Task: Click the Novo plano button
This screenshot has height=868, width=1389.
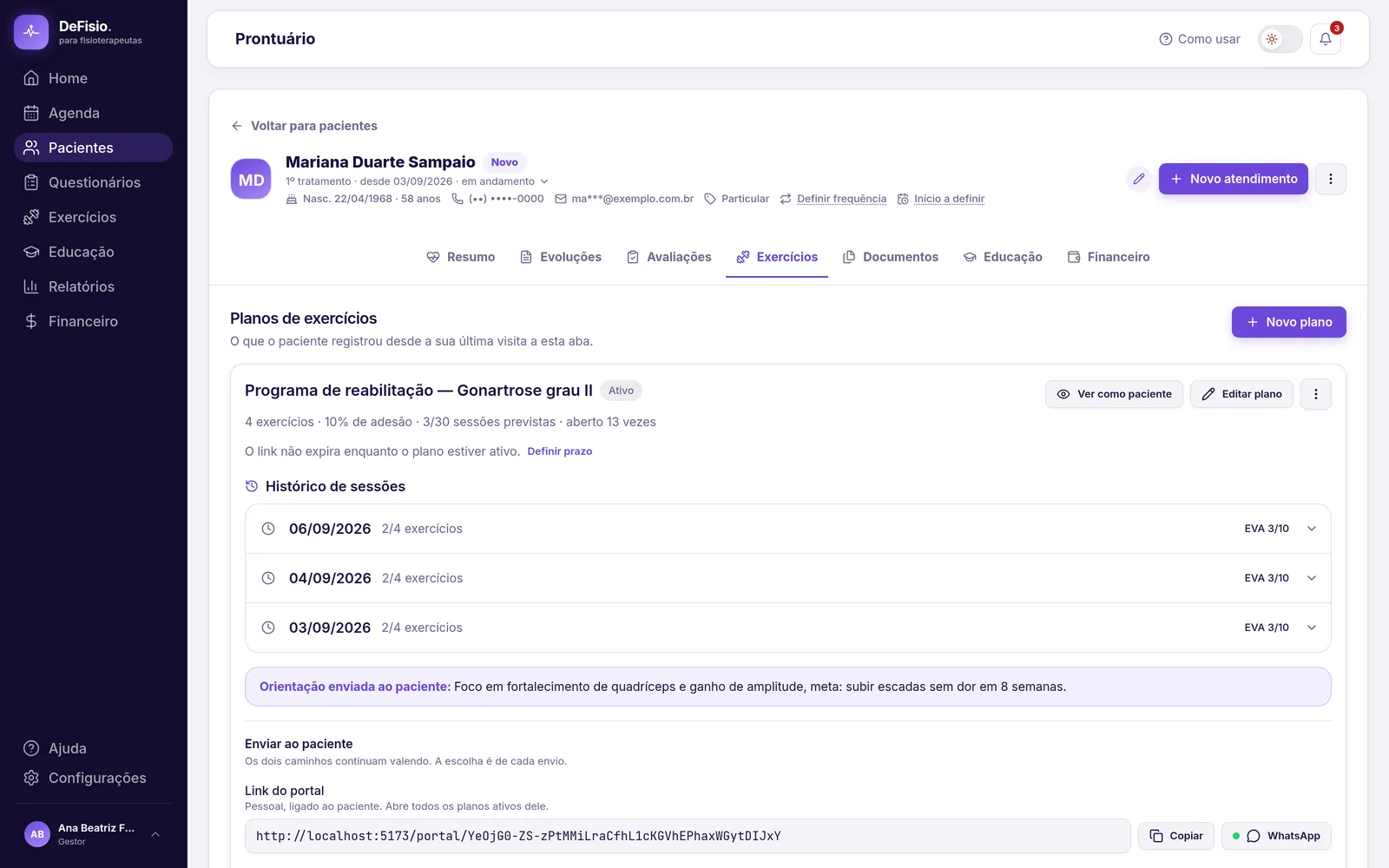Action: point(1289,322)
